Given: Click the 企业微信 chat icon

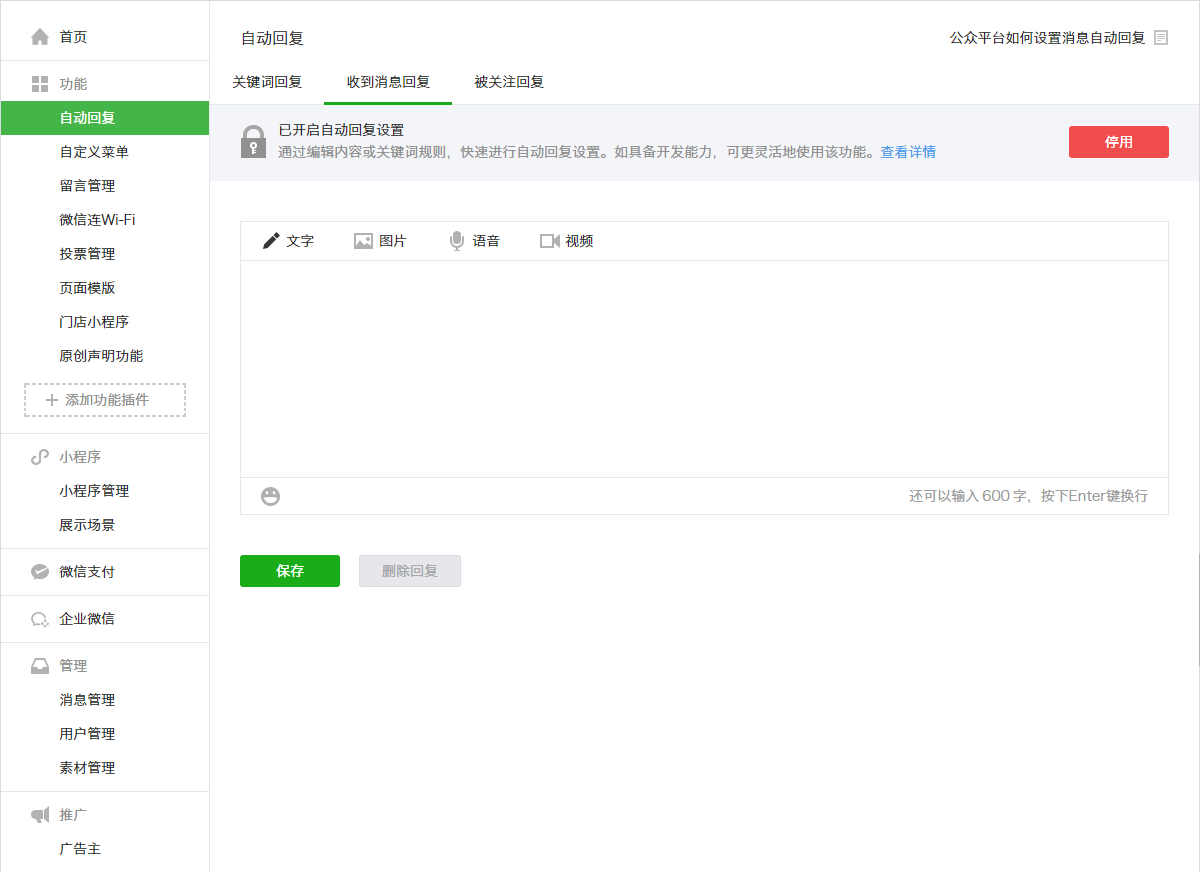Looking at the screenshot, I should 40,619.
